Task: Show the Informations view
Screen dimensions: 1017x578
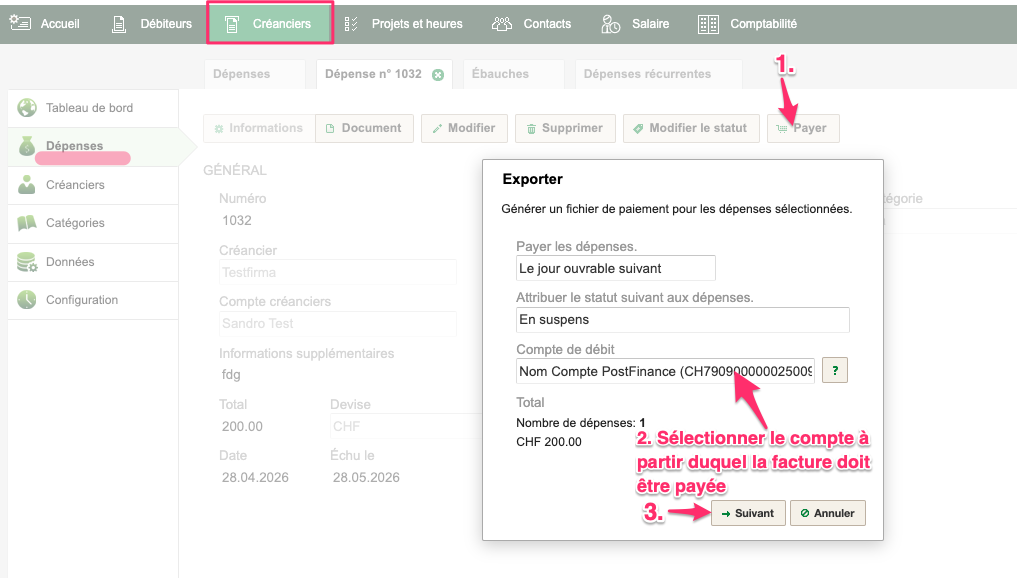Action: (x=259, y=128)
